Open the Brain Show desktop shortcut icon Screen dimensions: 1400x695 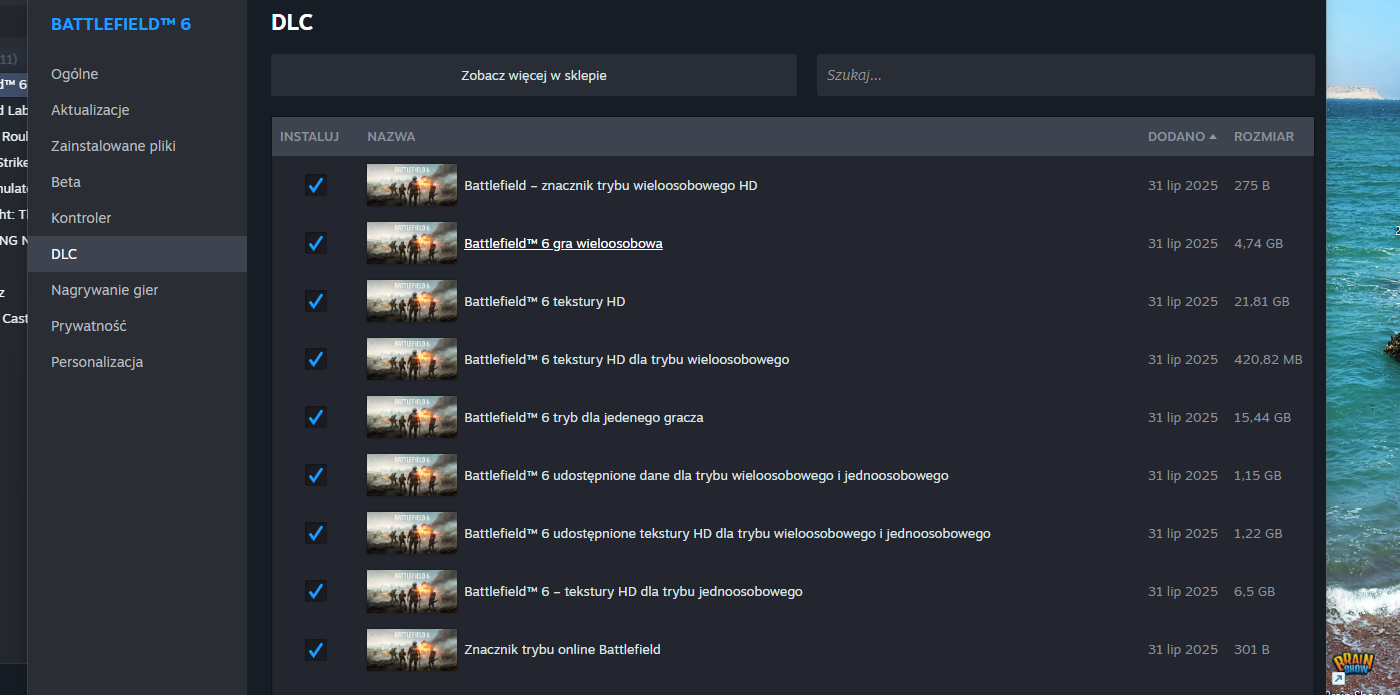[x=1352, y=667]
